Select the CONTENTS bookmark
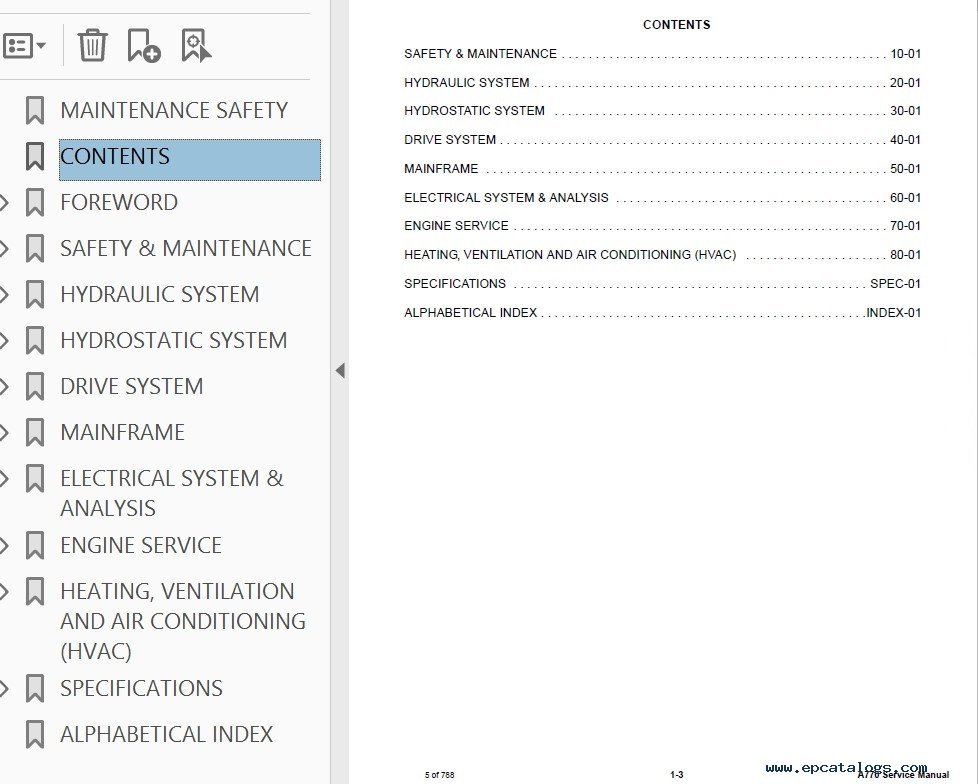Image resolution: width=978 pixels, height=784 pixels. coord(115,157)
